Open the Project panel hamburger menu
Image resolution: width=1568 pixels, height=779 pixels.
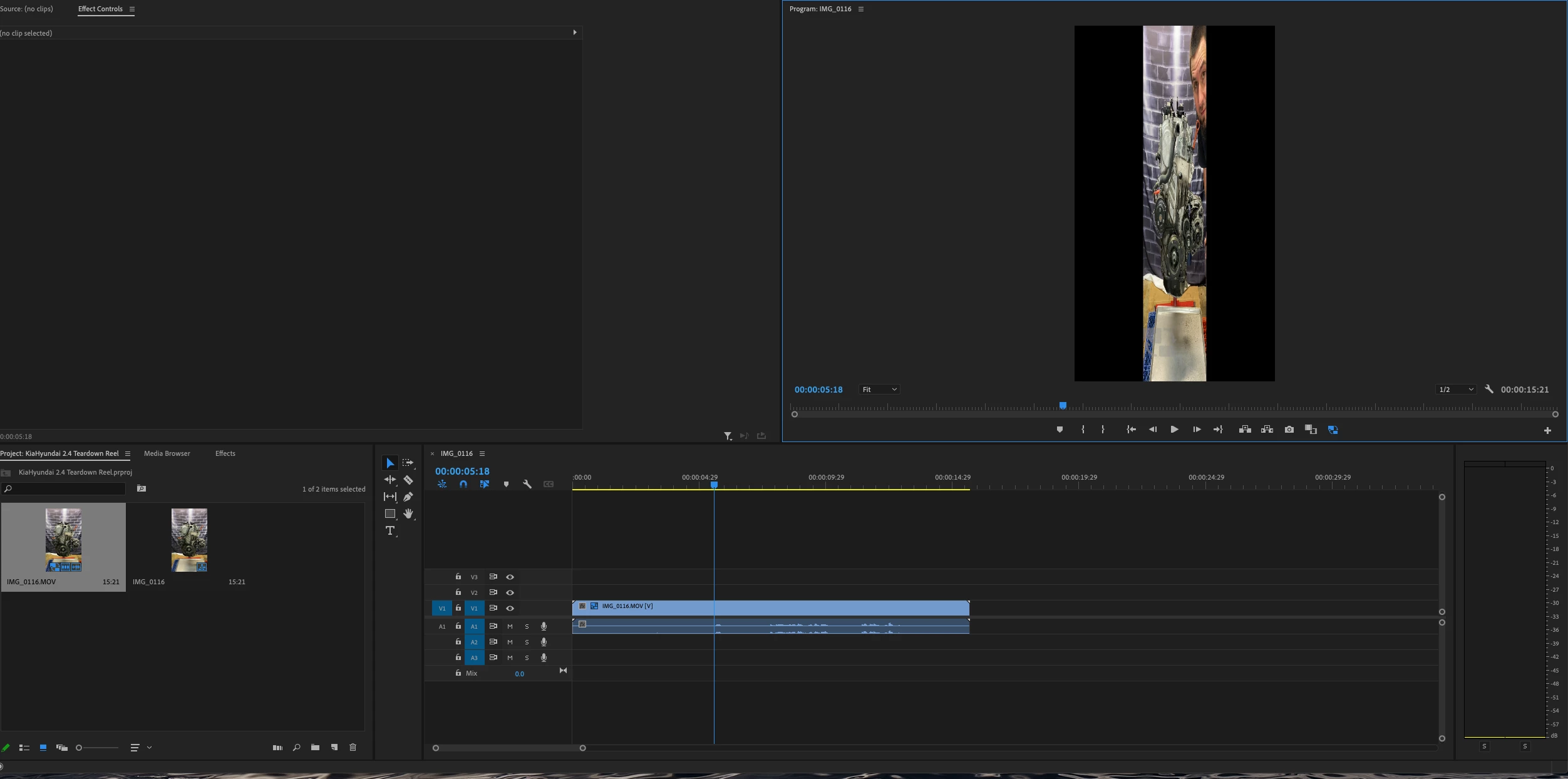pos(128,454)
